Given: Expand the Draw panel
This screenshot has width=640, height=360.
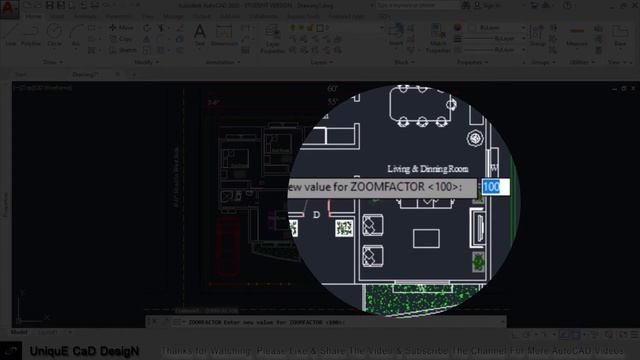Looking at the screenshot, I should pos(53,62).
